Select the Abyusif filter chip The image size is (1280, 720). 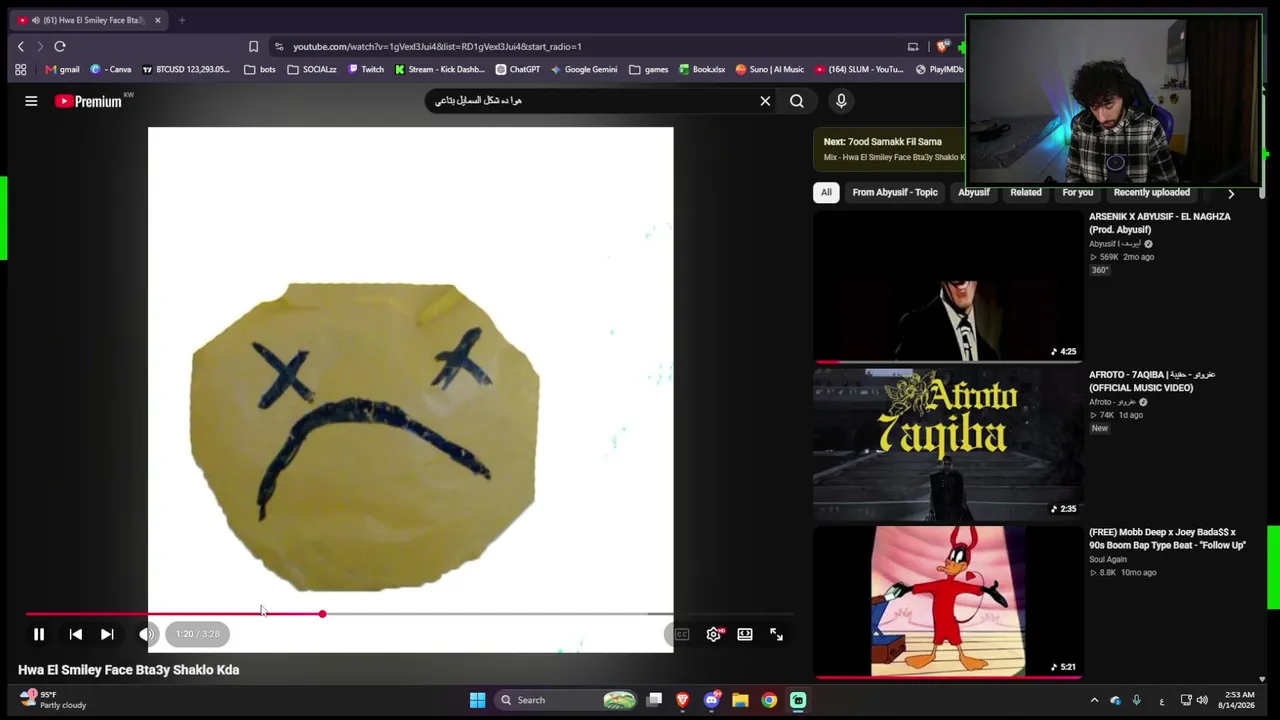tap(974, 192)
